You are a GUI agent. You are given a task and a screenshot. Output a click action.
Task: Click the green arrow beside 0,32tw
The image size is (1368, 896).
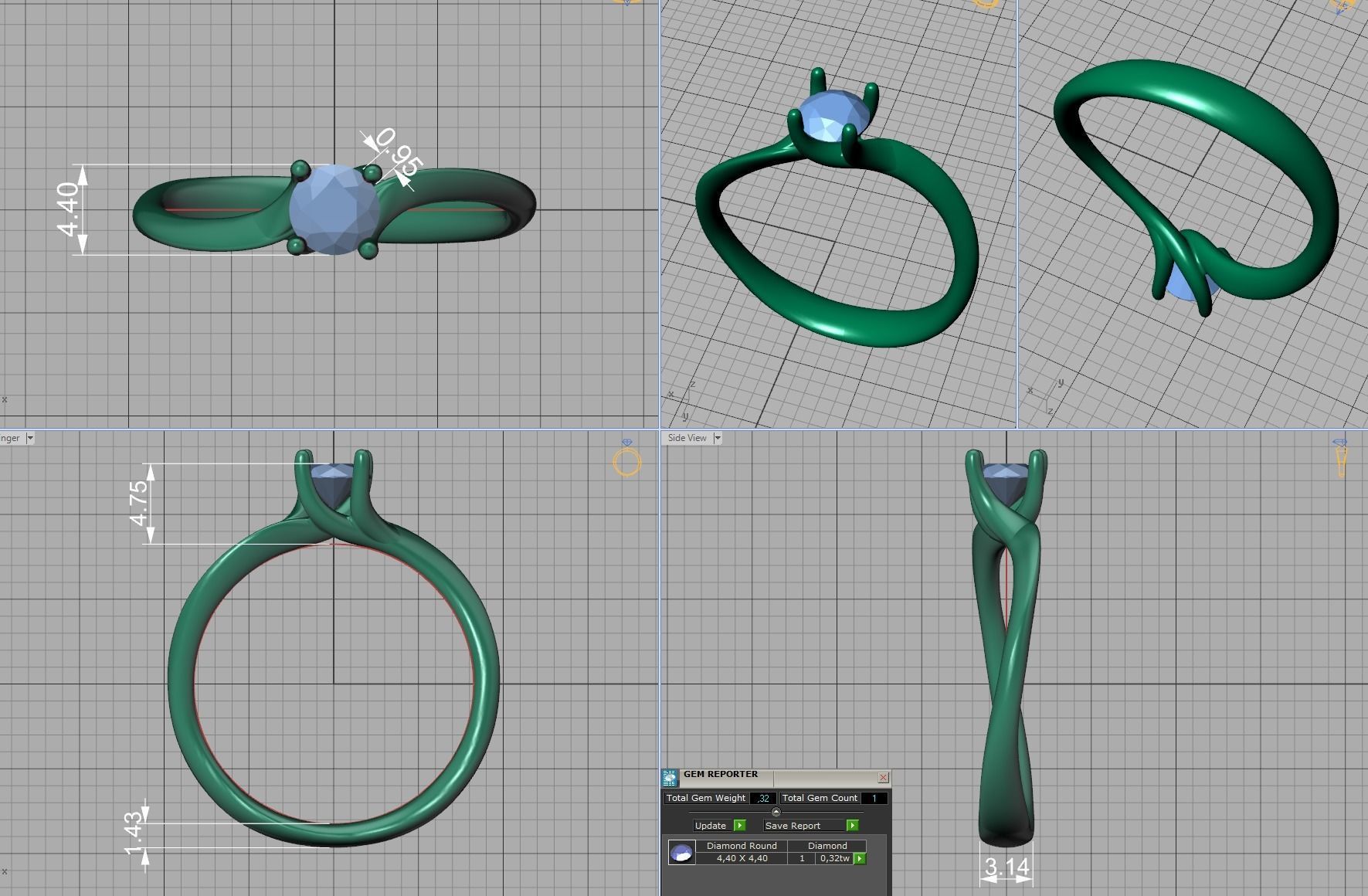pos(860,858)
